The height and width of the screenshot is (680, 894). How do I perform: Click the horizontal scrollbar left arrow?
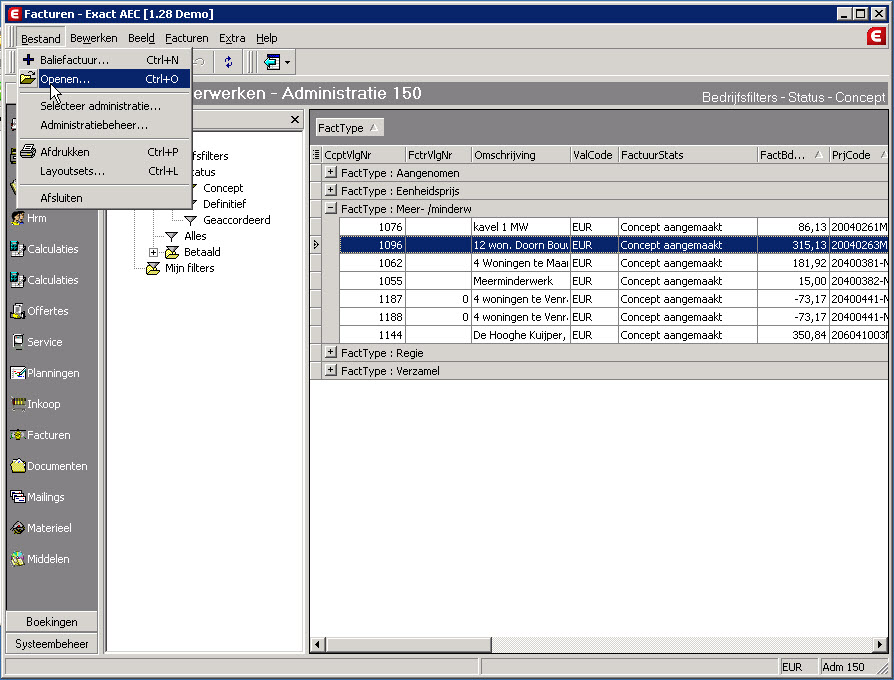(318, 645)
